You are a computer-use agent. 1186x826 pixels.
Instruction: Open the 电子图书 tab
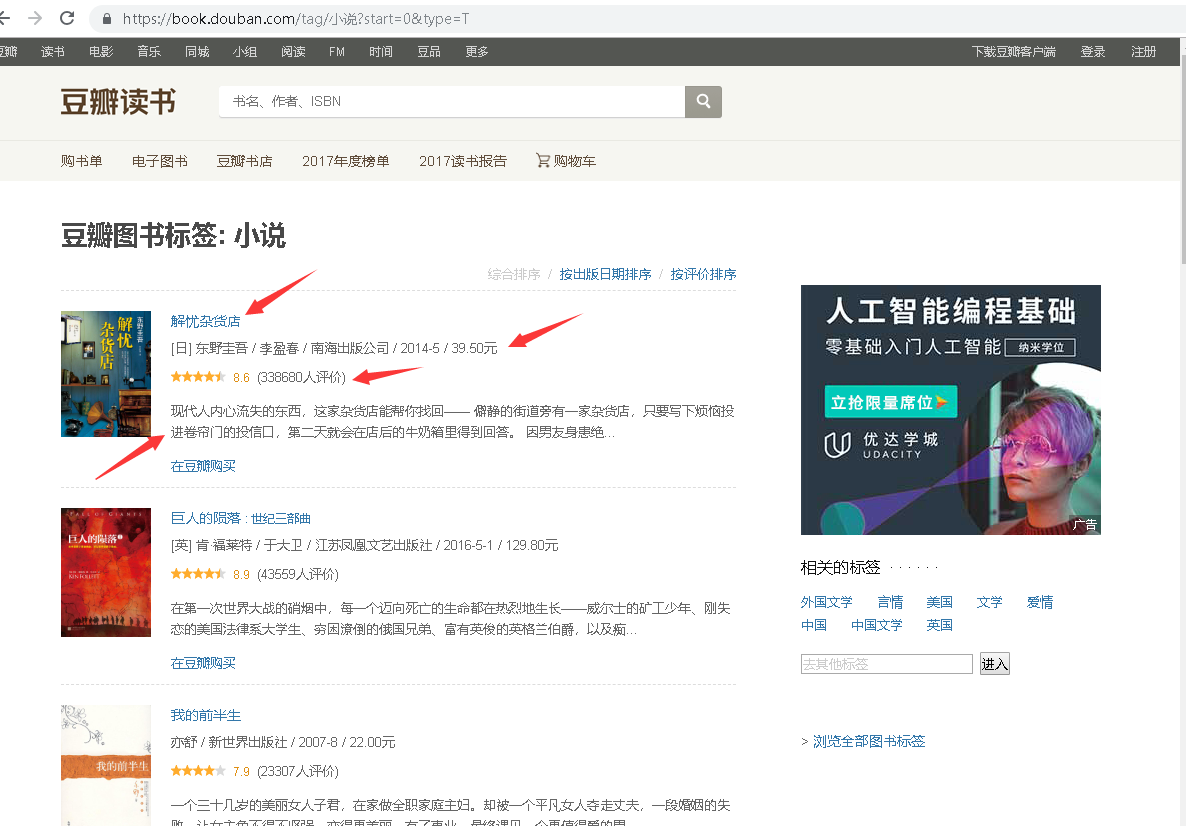coord(160,160)
